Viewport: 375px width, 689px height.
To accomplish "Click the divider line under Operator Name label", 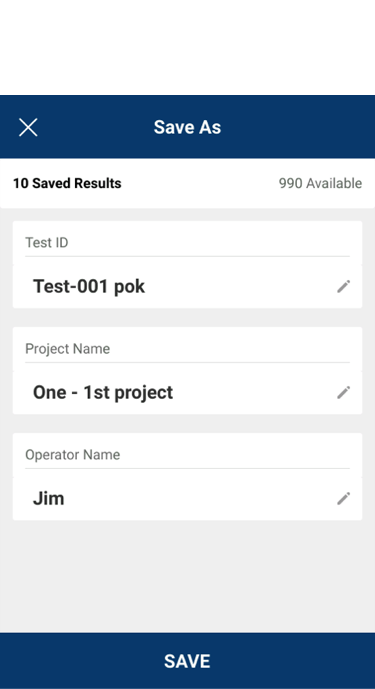I will 187,468.
